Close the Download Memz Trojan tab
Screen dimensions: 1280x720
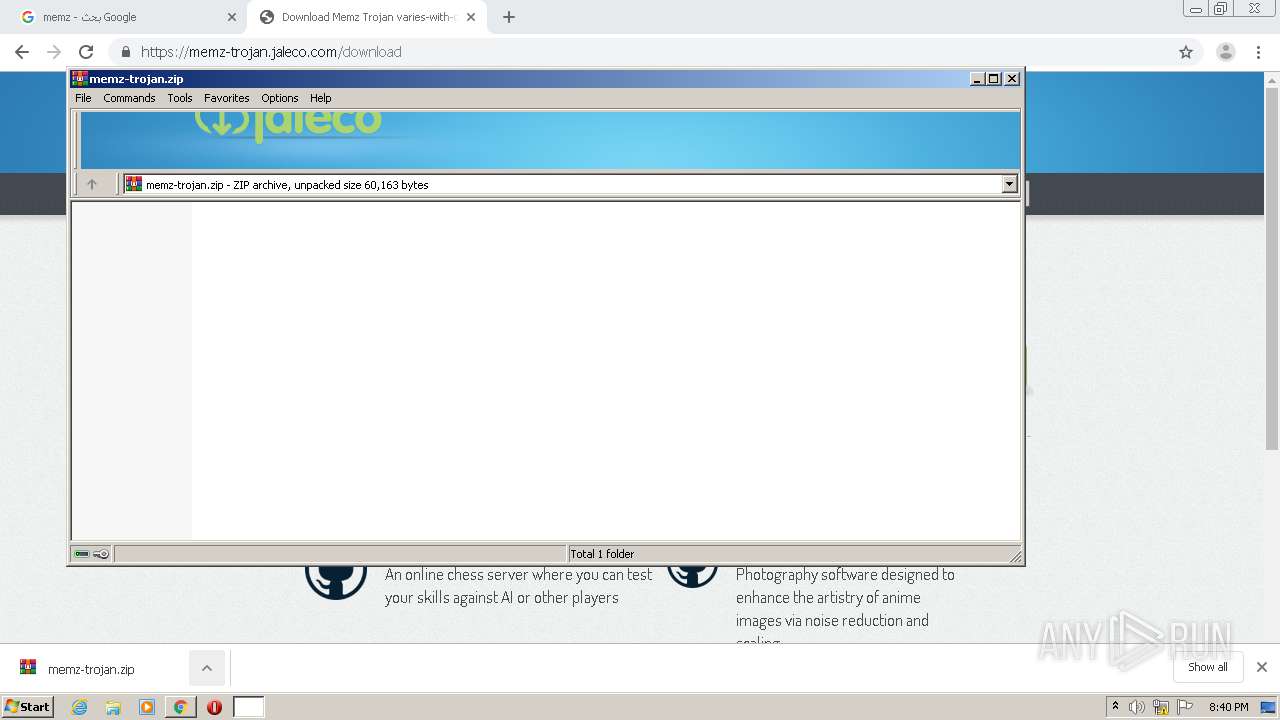click(x=471, y=17)
